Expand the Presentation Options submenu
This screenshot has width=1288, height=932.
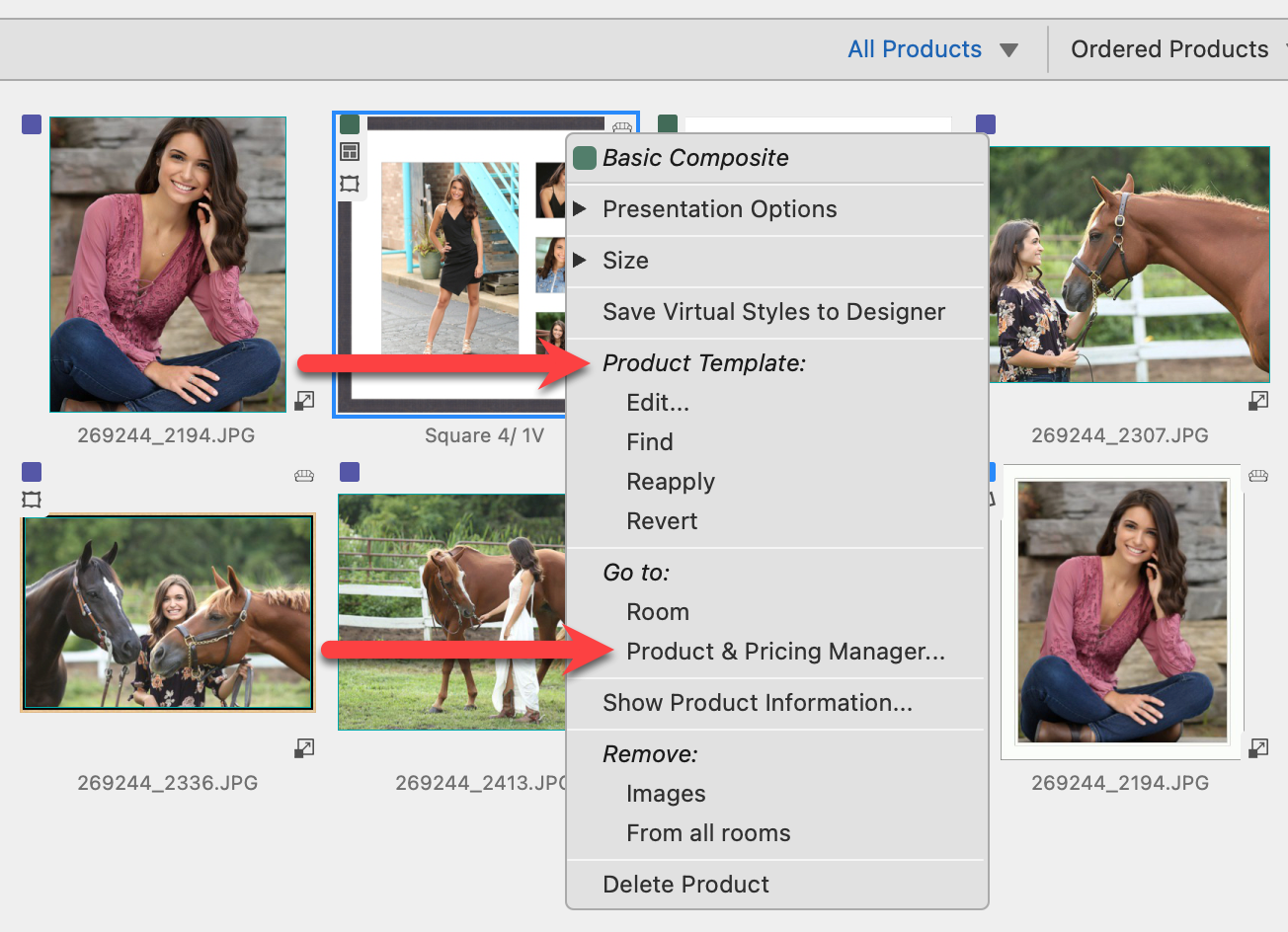coord(719,209)
